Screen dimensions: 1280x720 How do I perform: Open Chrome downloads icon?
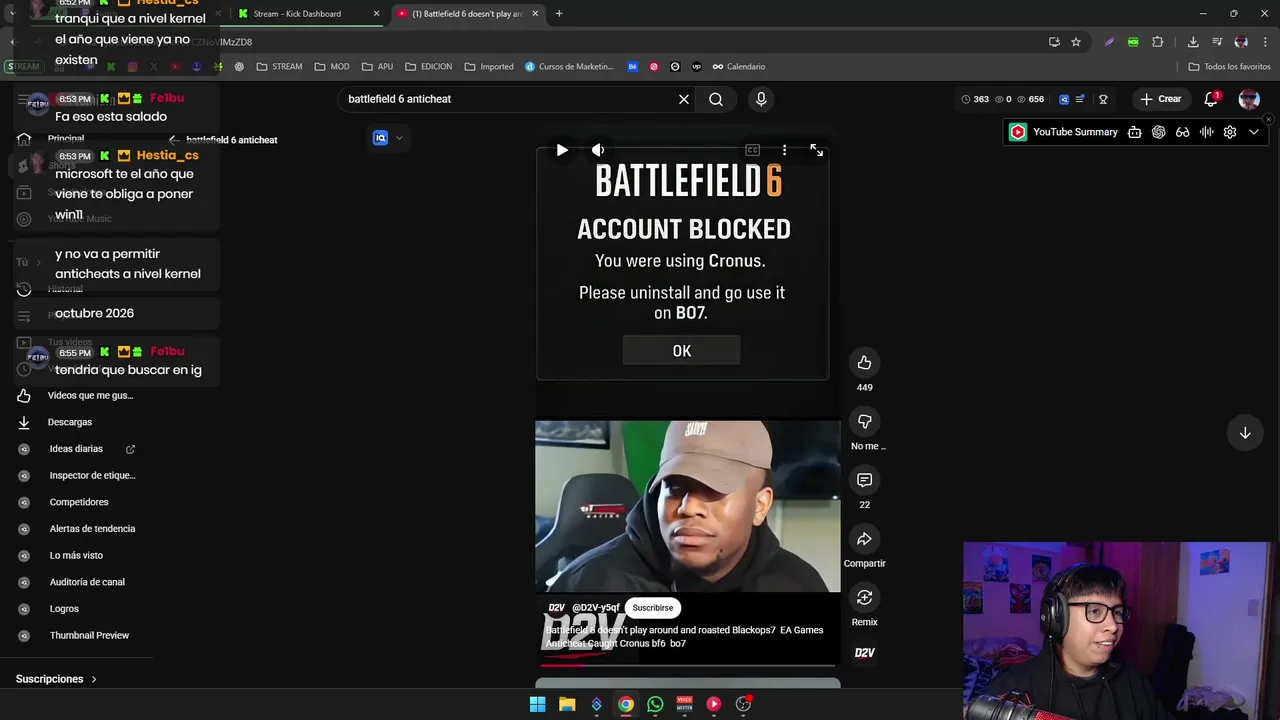[x=1193, y=42]
